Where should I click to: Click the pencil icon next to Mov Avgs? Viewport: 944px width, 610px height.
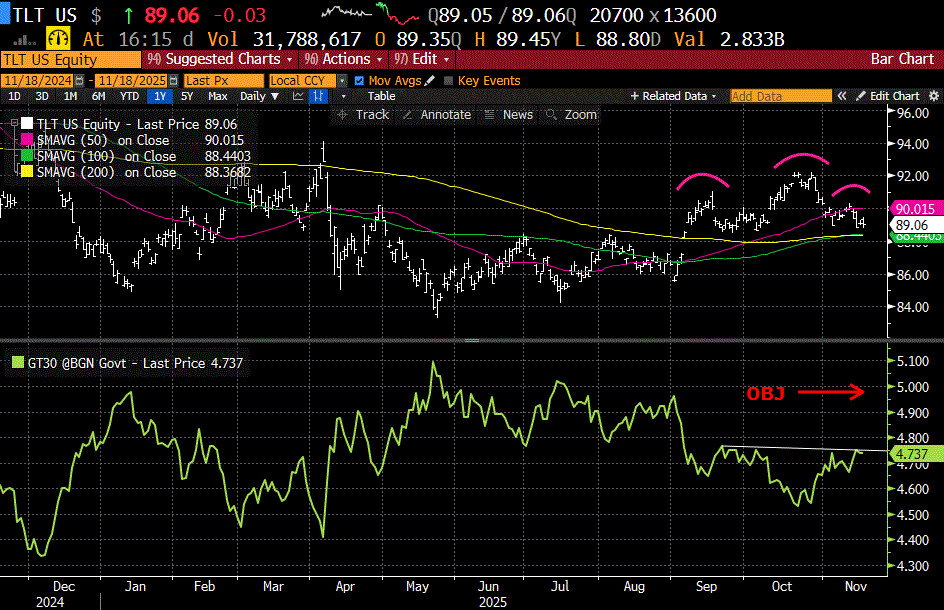(x=429, y=81)
